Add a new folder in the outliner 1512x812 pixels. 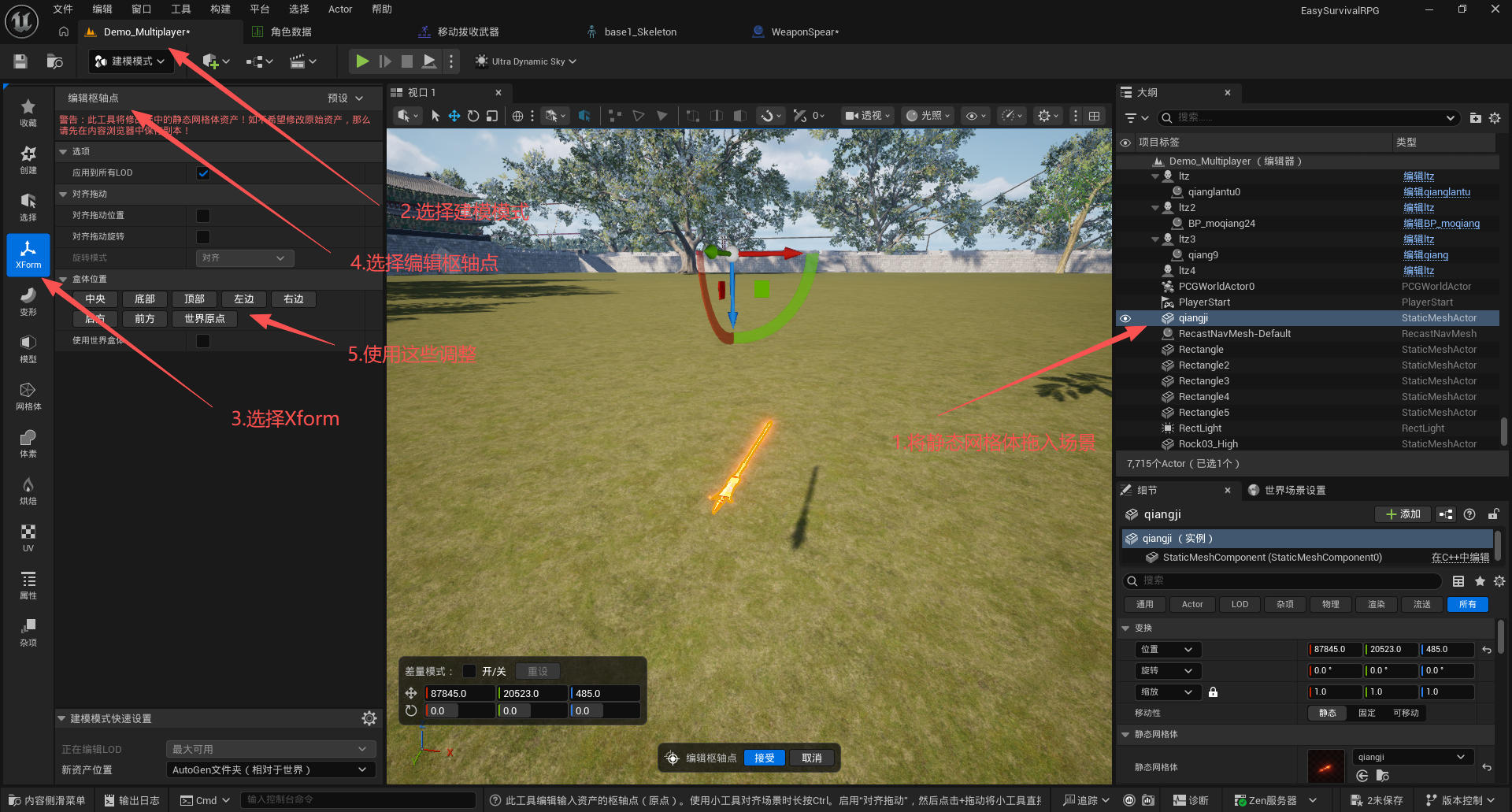pos(1476,118)
